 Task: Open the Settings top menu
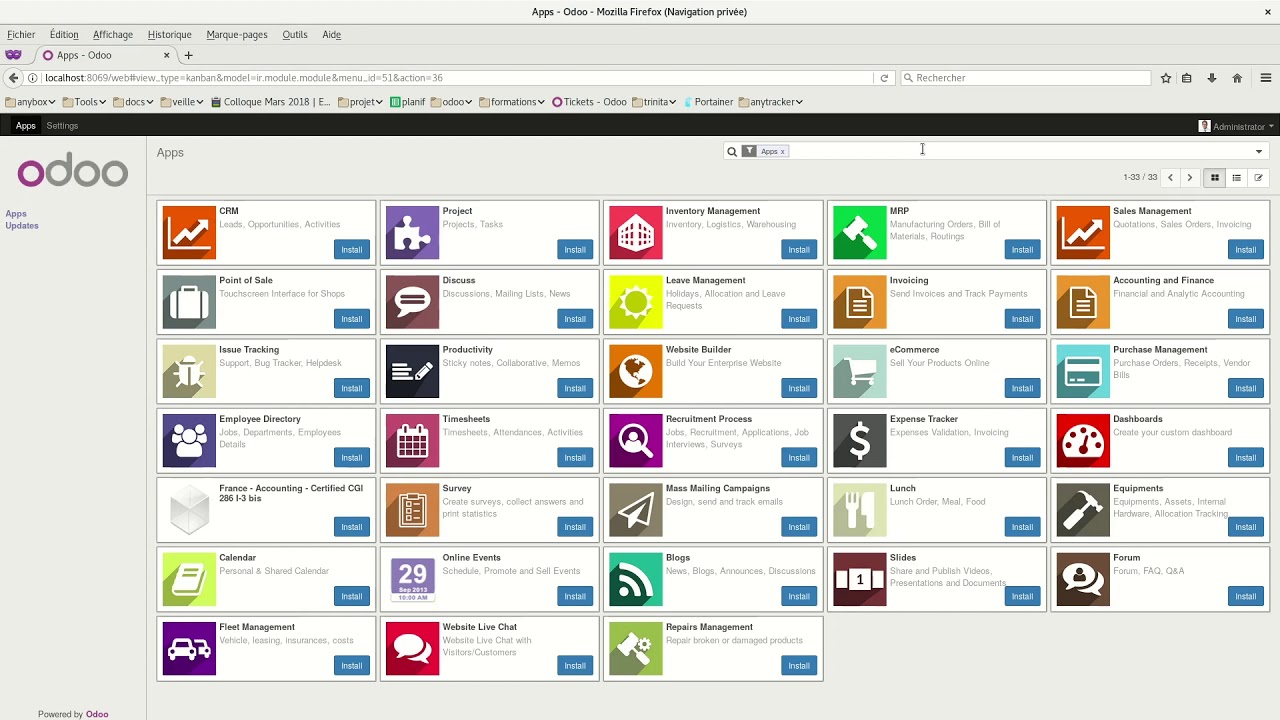coord(62,126)
